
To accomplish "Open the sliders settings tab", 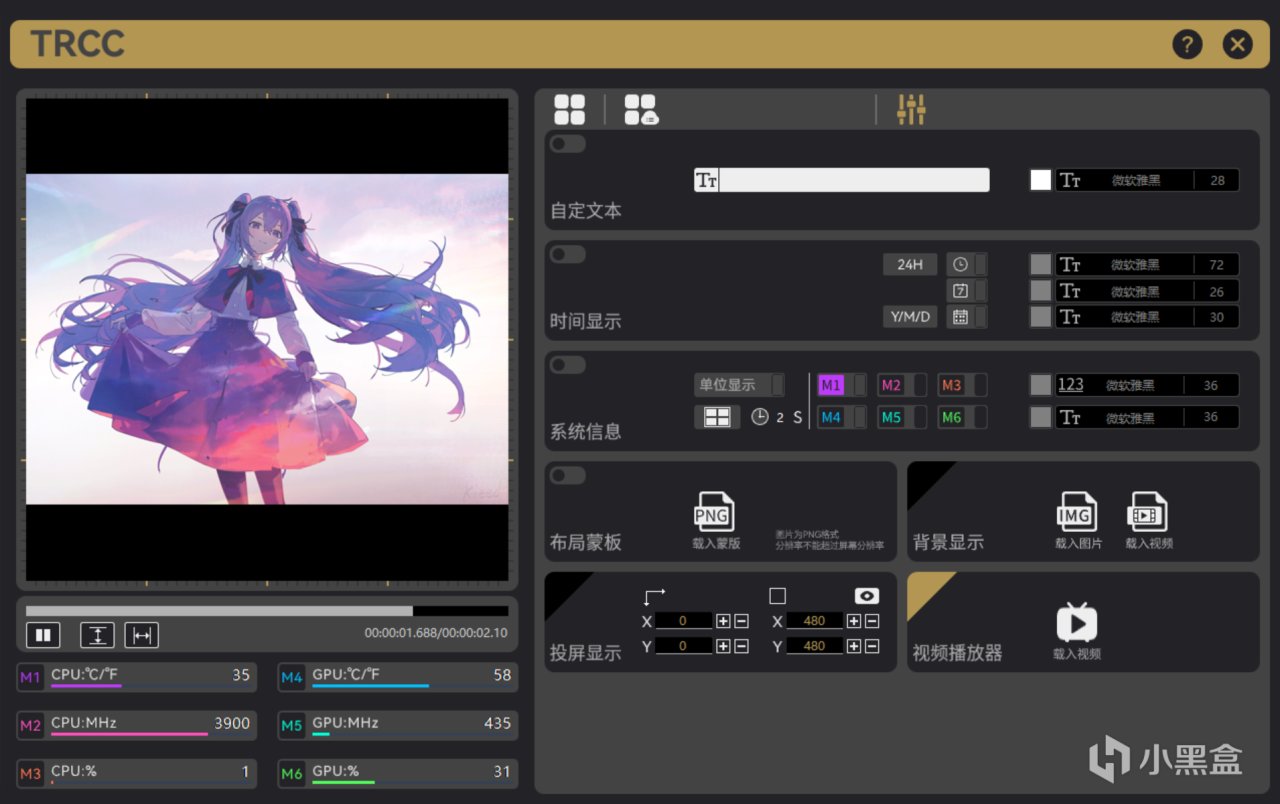I will [x=911, y=110].
